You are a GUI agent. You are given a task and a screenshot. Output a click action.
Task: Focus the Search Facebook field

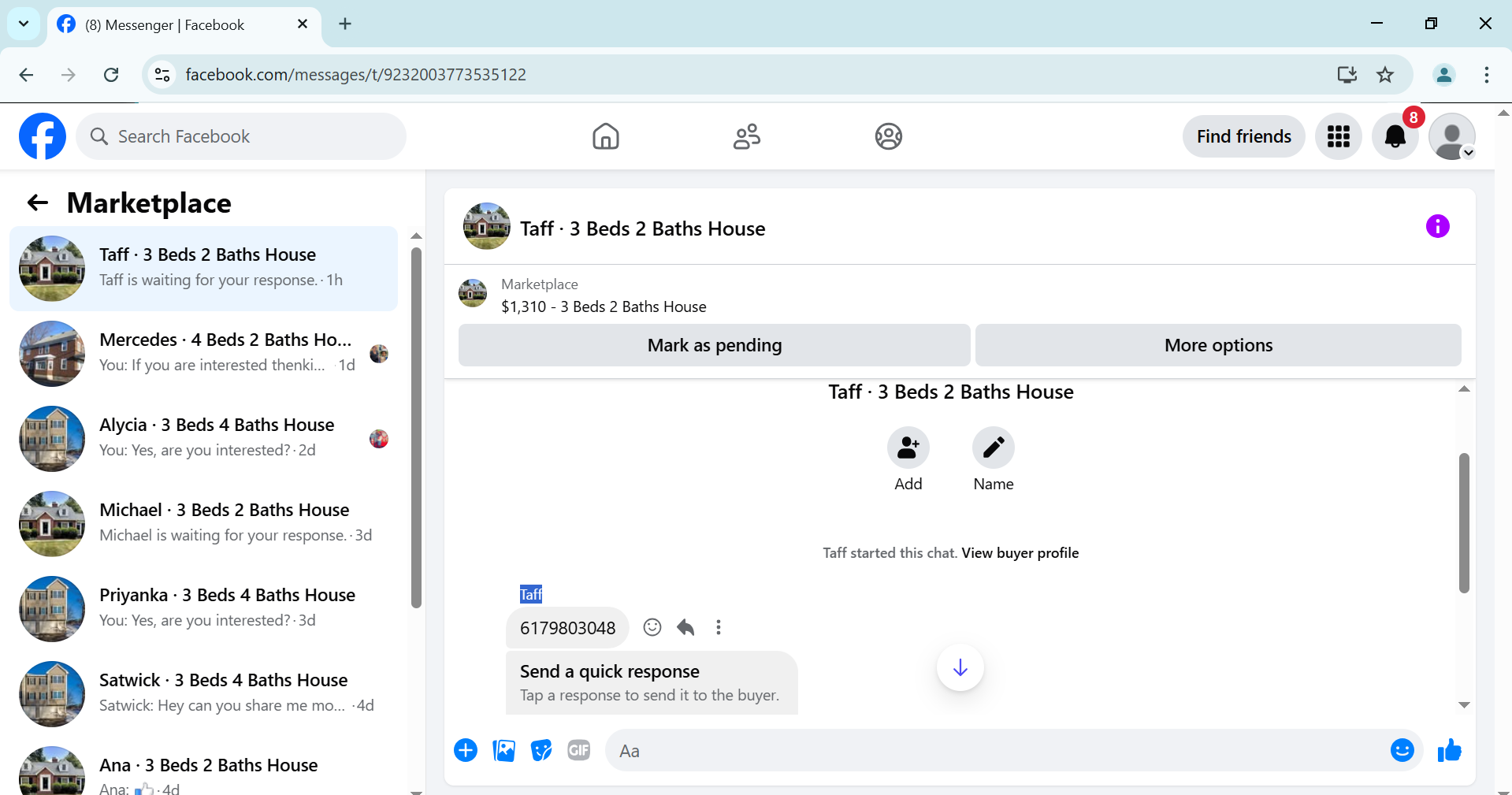point(241,136)
